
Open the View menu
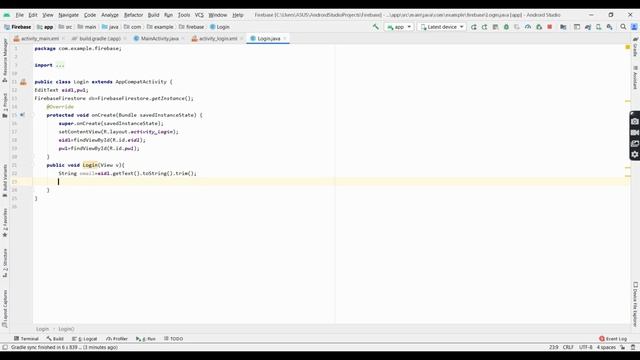pyautogui.click(x=48, y=15)
